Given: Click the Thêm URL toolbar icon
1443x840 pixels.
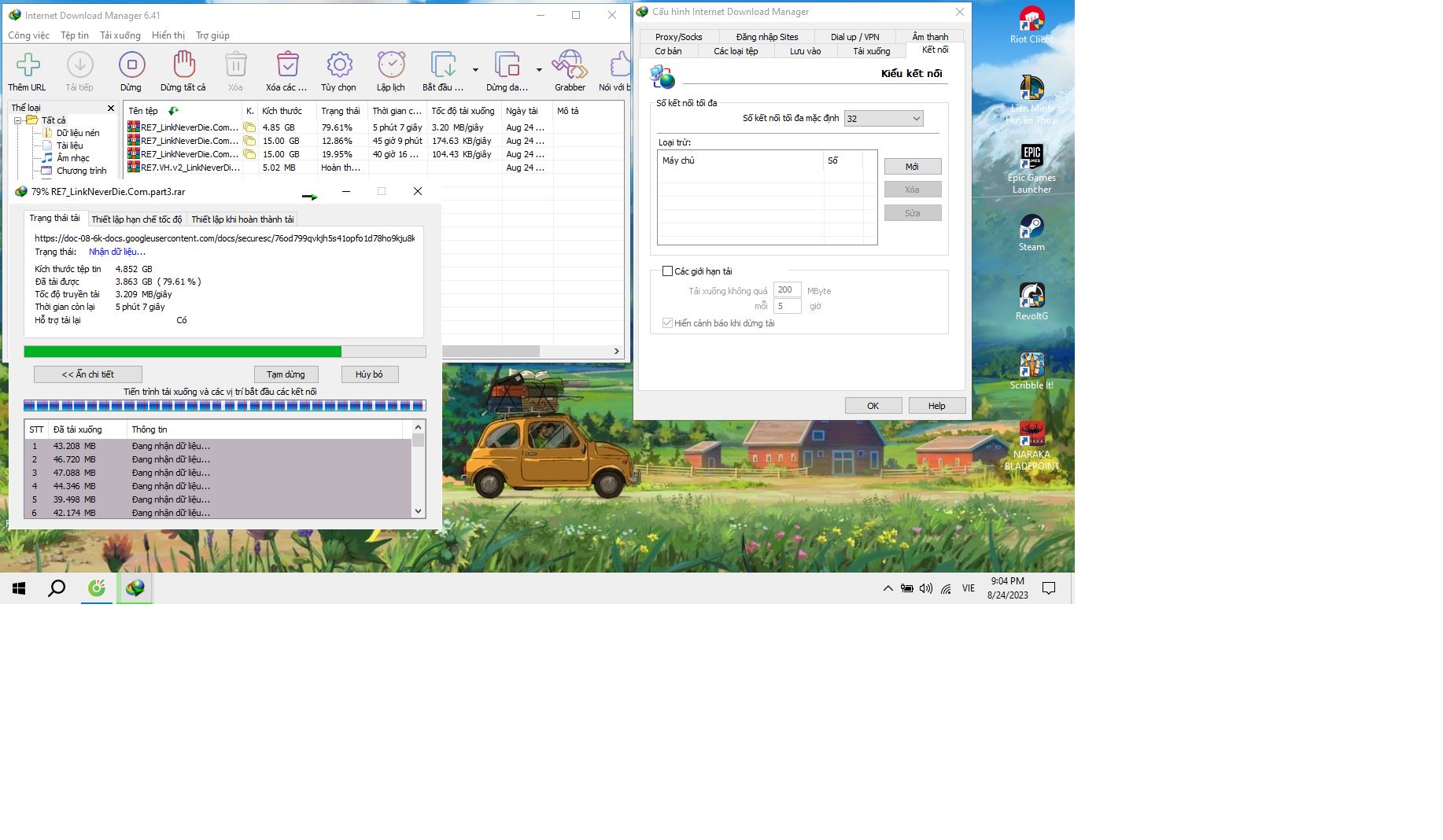Looking at the screenshot, I should coord(28,65).
